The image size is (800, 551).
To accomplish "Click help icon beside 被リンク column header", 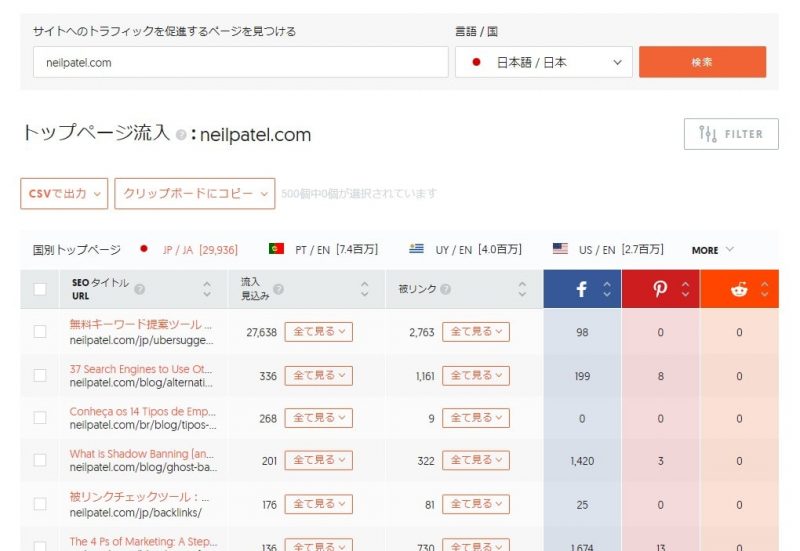I will tap(447, 289).
